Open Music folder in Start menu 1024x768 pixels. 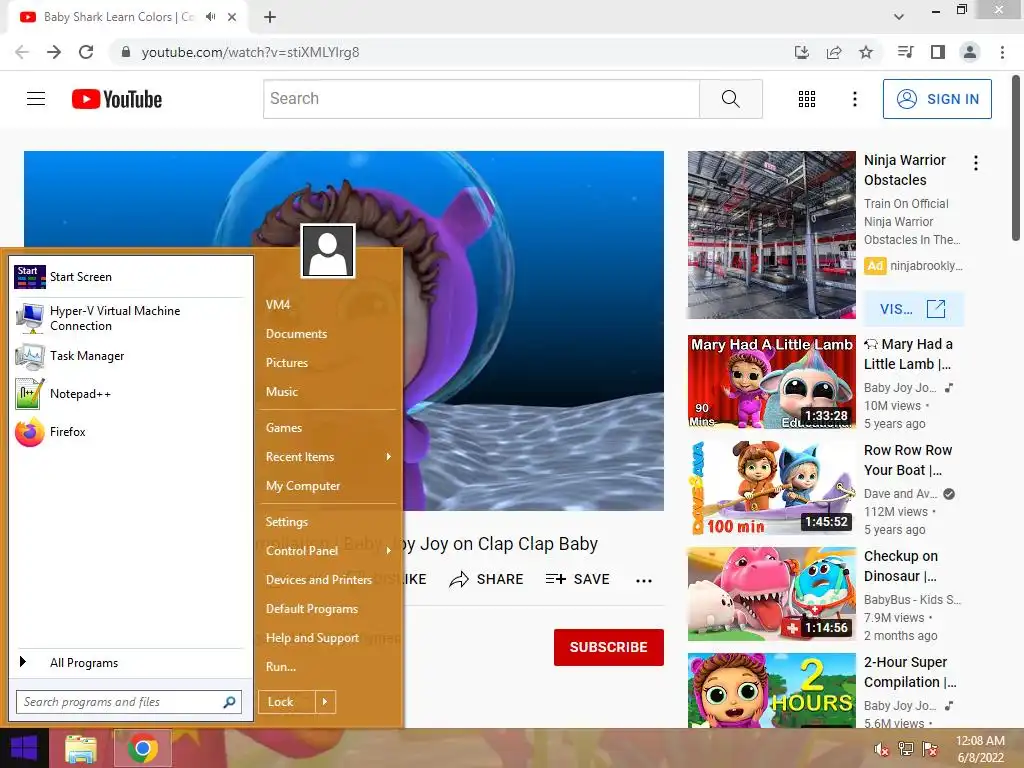click(282, 392)
